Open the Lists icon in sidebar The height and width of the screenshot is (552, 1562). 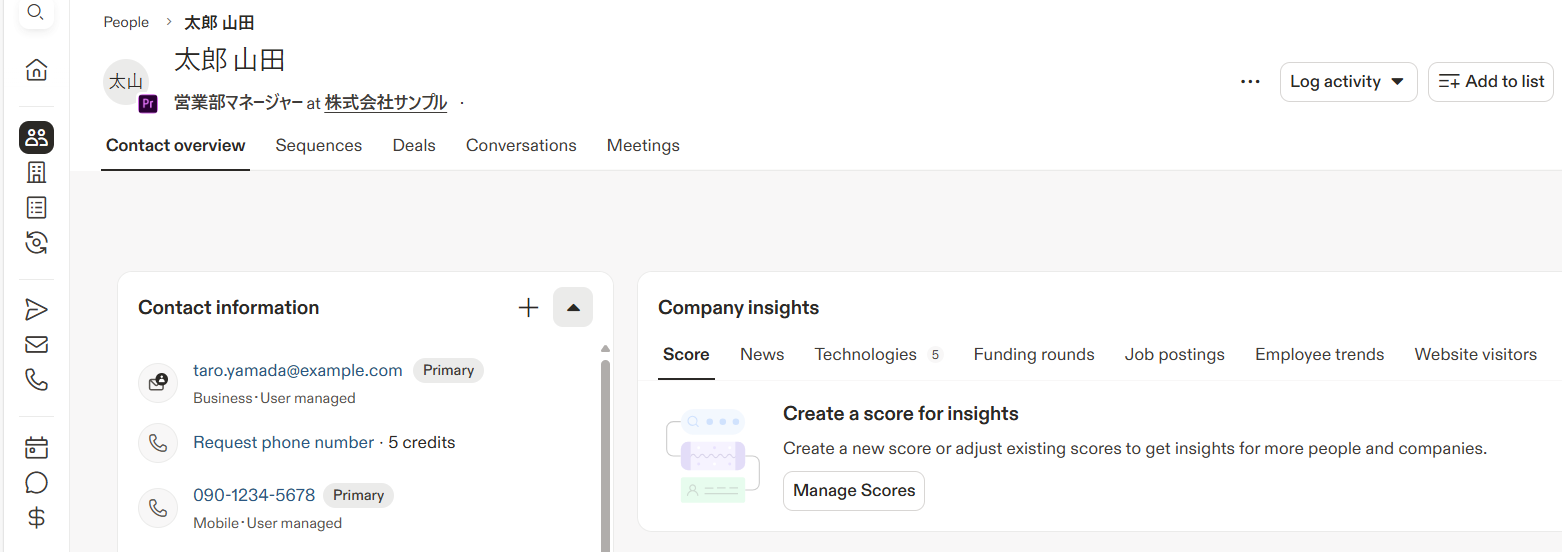[x=36, y=208]
